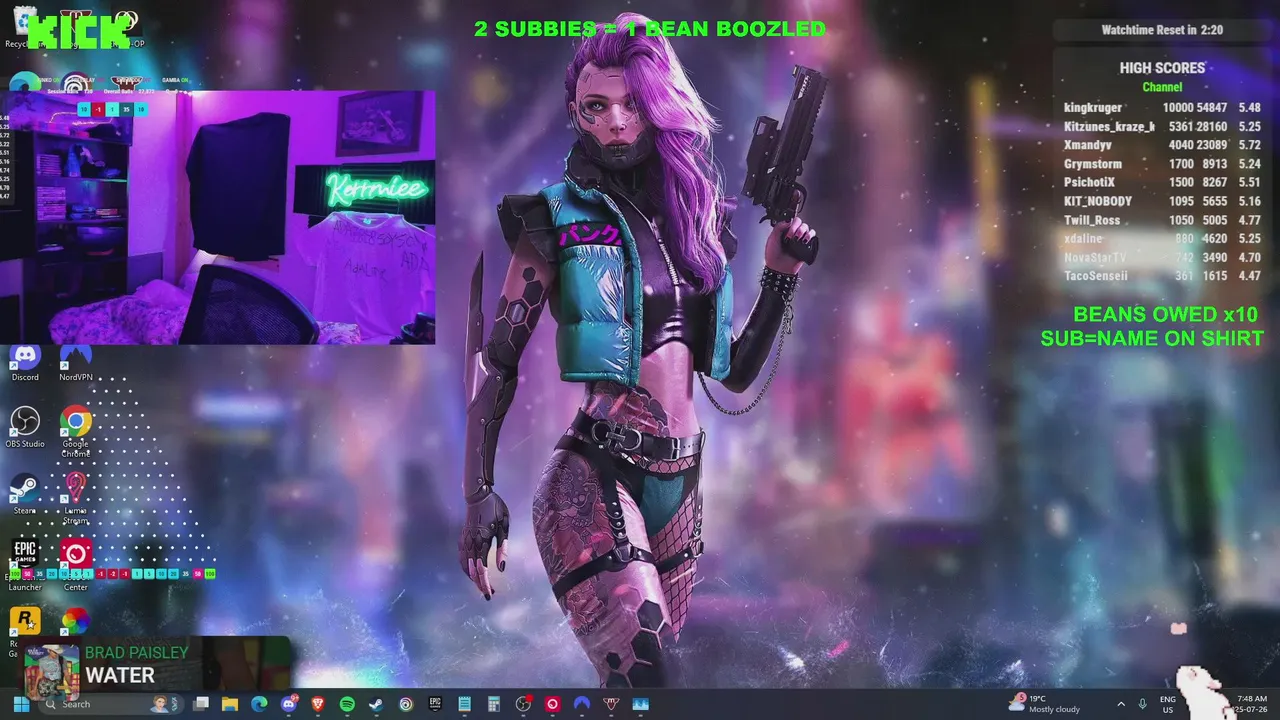Open the ENG US language switcher
The width and height of the screenshot is (1280, 720).
1168,704
